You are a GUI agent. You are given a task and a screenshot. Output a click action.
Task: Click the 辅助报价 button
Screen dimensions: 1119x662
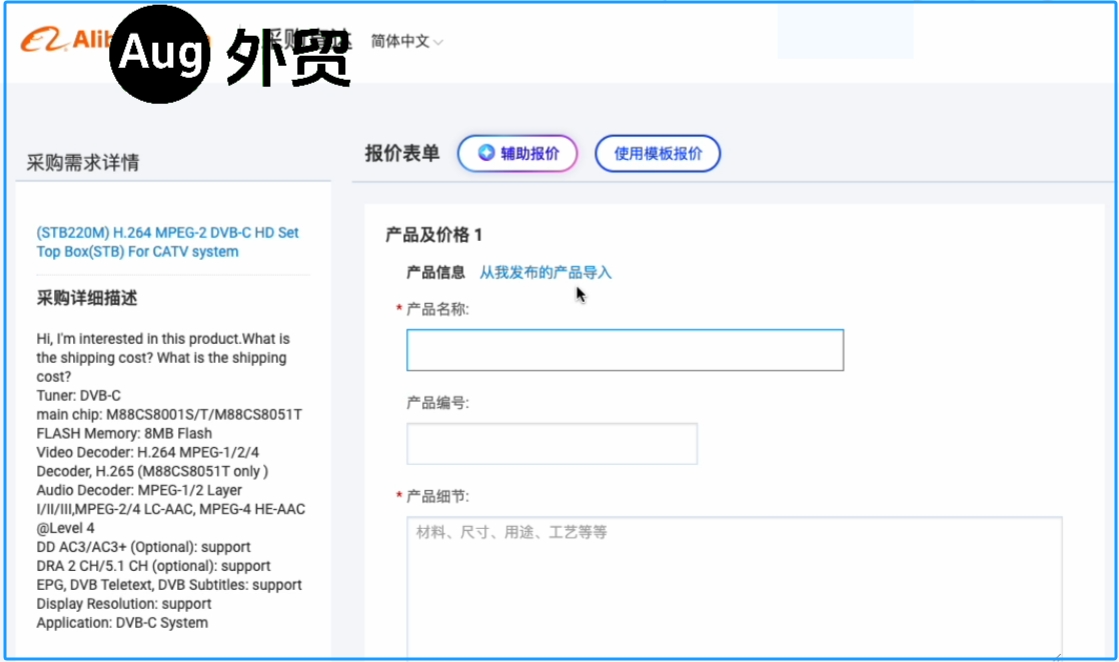tap(517, 153)
